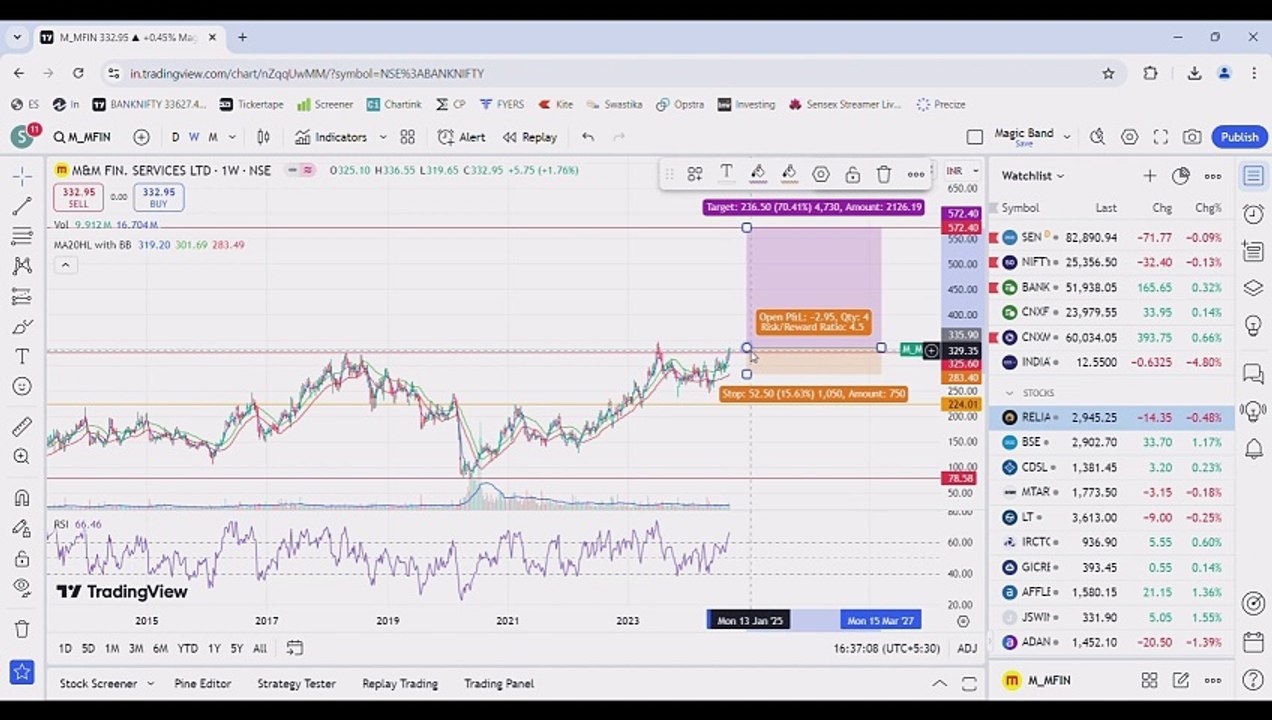Take a chart snapshot with camera

click(x=1192, y=137)
